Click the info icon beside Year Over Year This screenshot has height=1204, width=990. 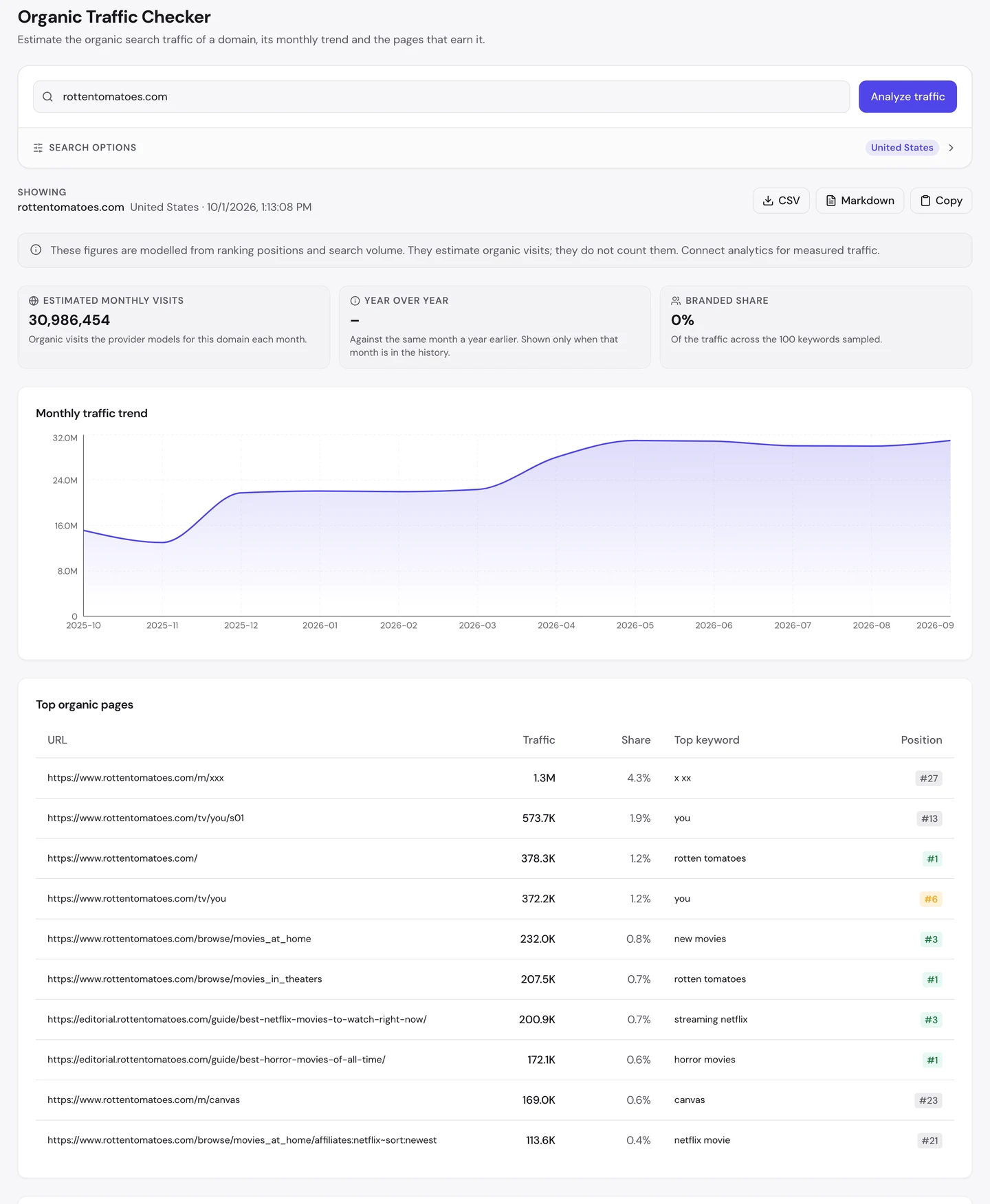355,301
